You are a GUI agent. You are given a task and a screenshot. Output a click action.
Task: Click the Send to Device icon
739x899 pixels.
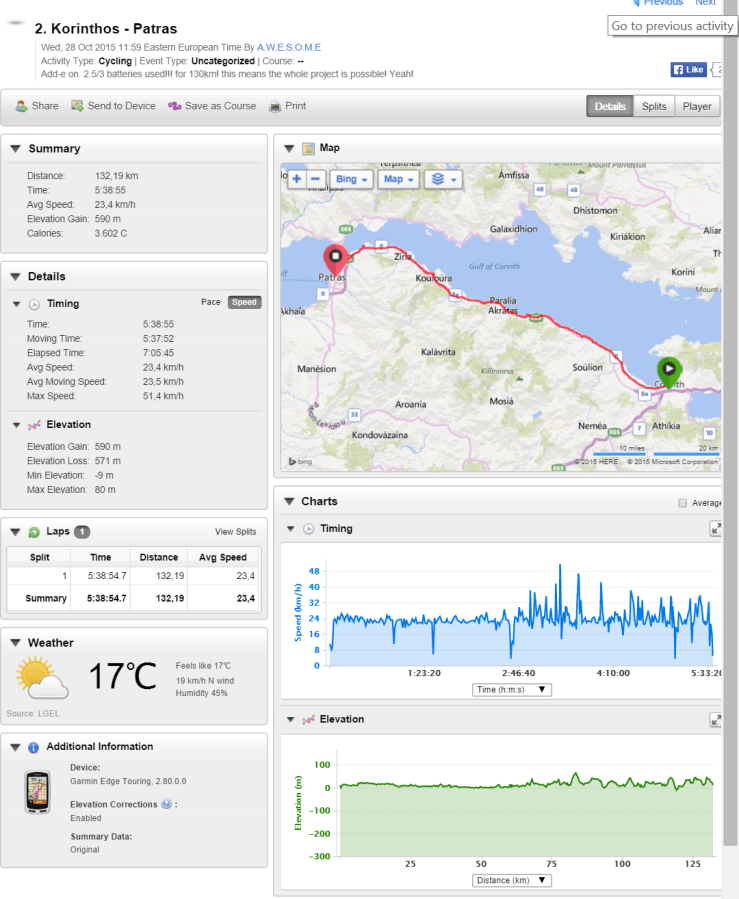pyautogui.click(x=77, y=106)
